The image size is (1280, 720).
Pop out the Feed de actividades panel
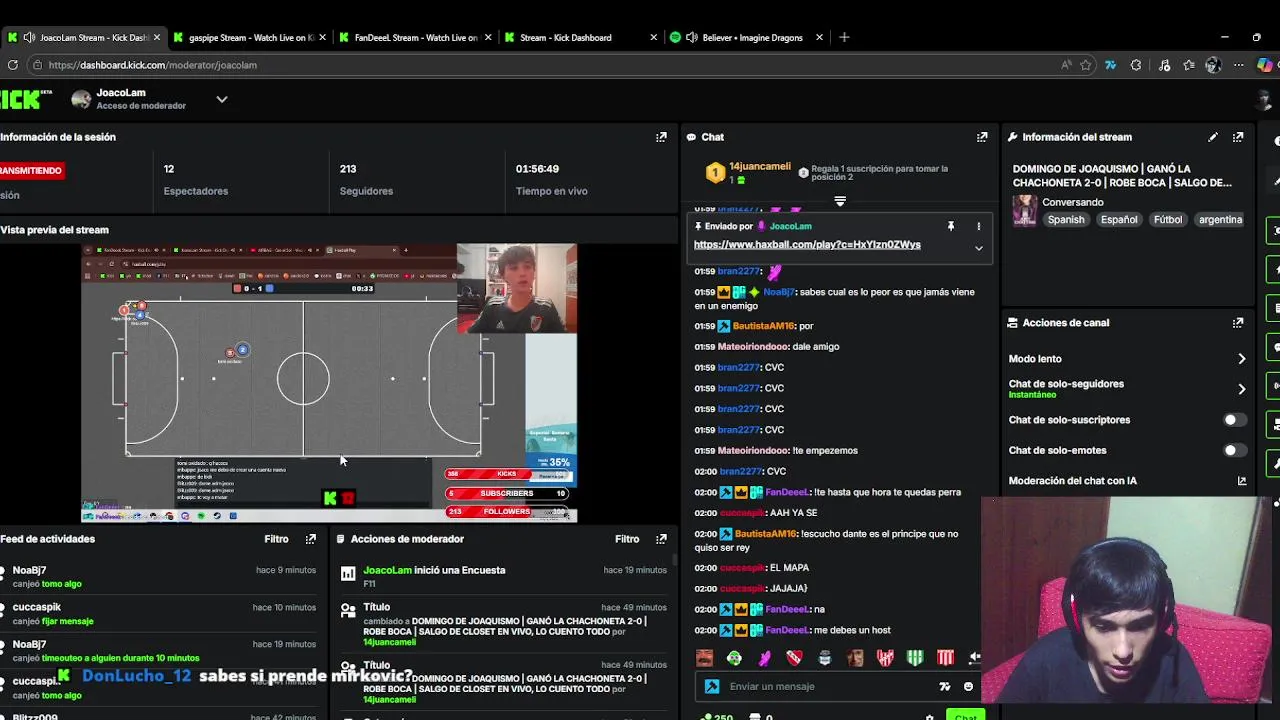coord(311,539)
